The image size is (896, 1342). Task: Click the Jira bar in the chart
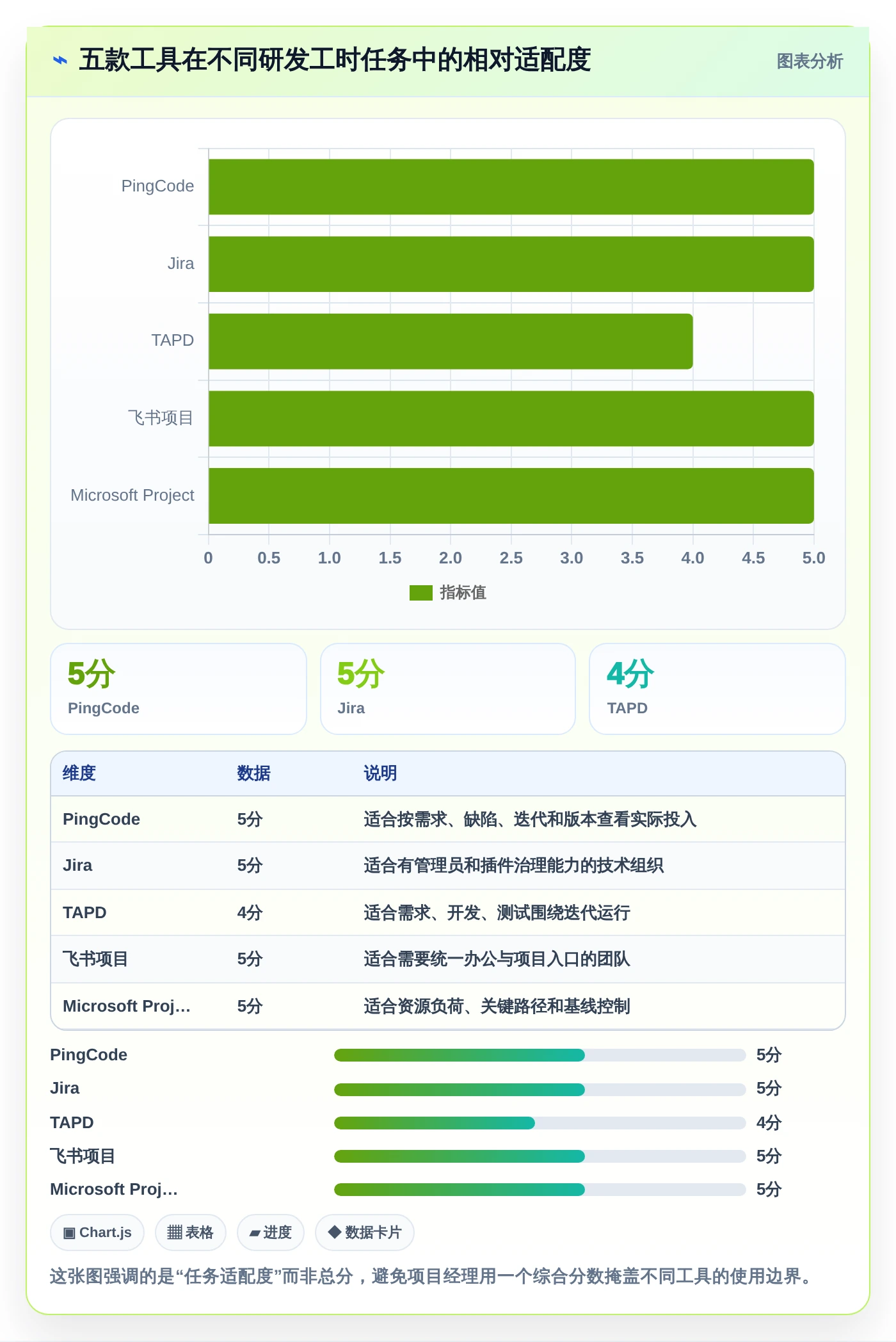point(511,264)
